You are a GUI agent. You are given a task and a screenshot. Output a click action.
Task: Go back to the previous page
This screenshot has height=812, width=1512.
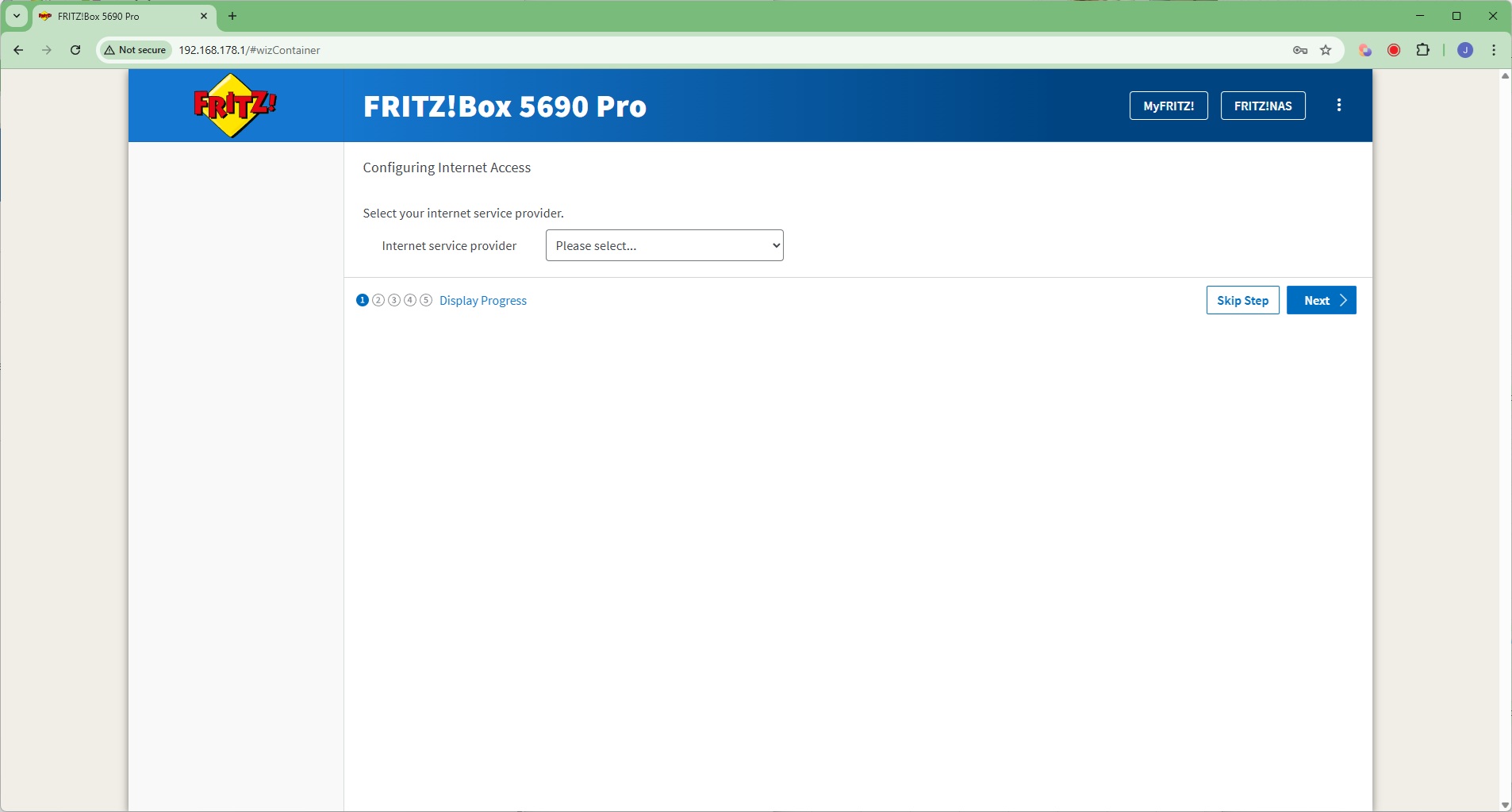pos(18,50)
